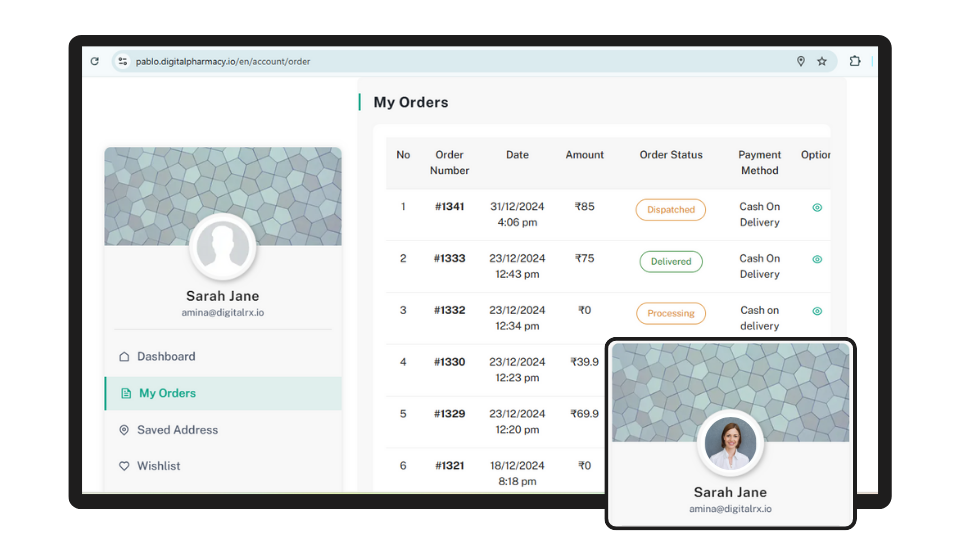Click Sarah Jane name in popup card

pyautogui.click(x=730, y=493)
